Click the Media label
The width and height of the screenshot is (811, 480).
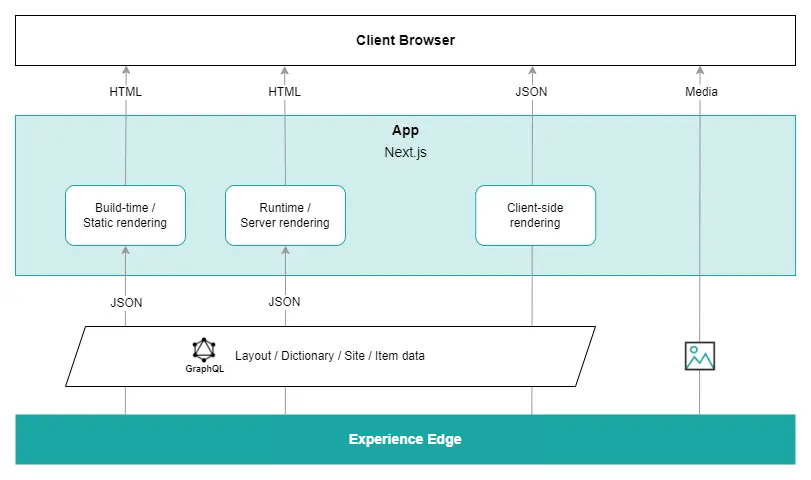(x=701, y=92)
